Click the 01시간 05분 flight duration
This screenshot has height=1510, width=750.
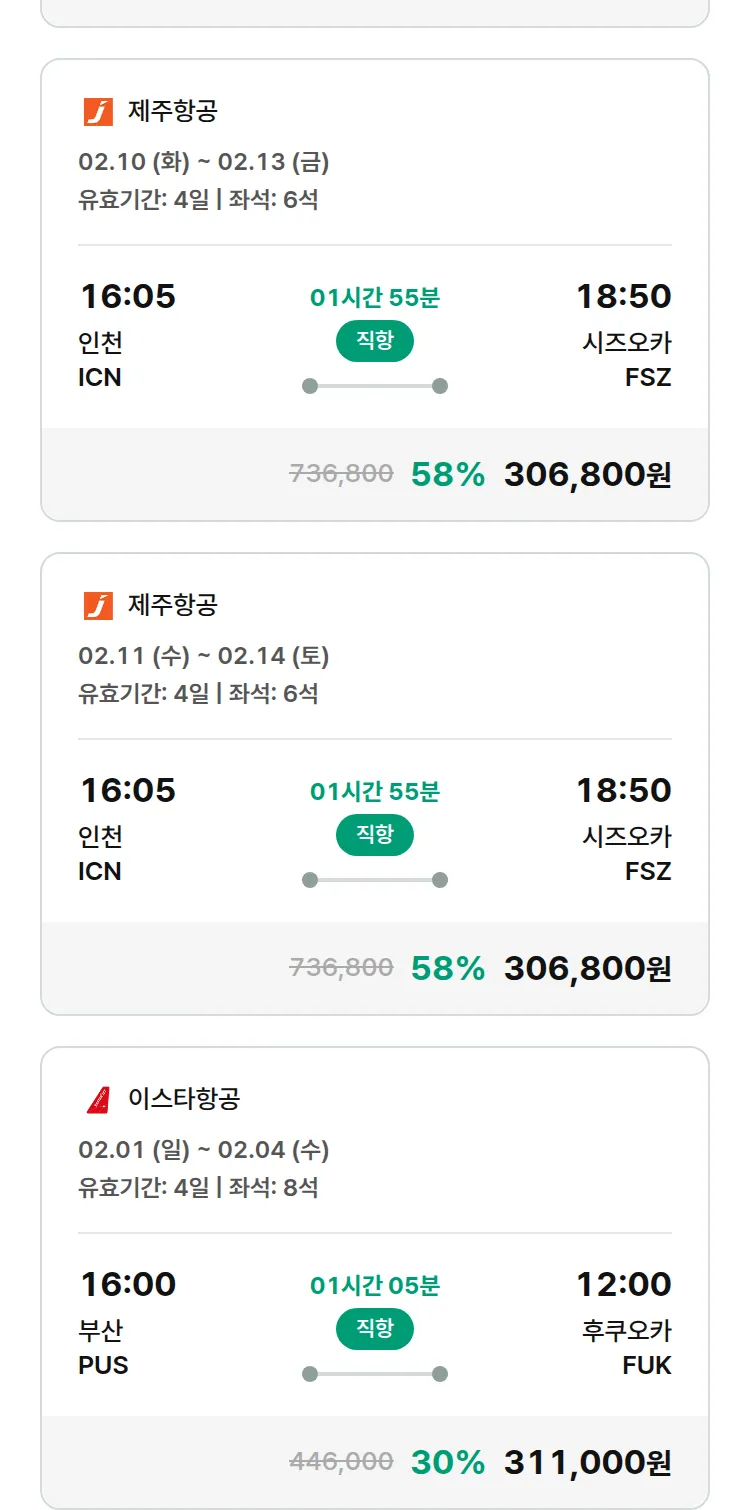pos(375,1285)
